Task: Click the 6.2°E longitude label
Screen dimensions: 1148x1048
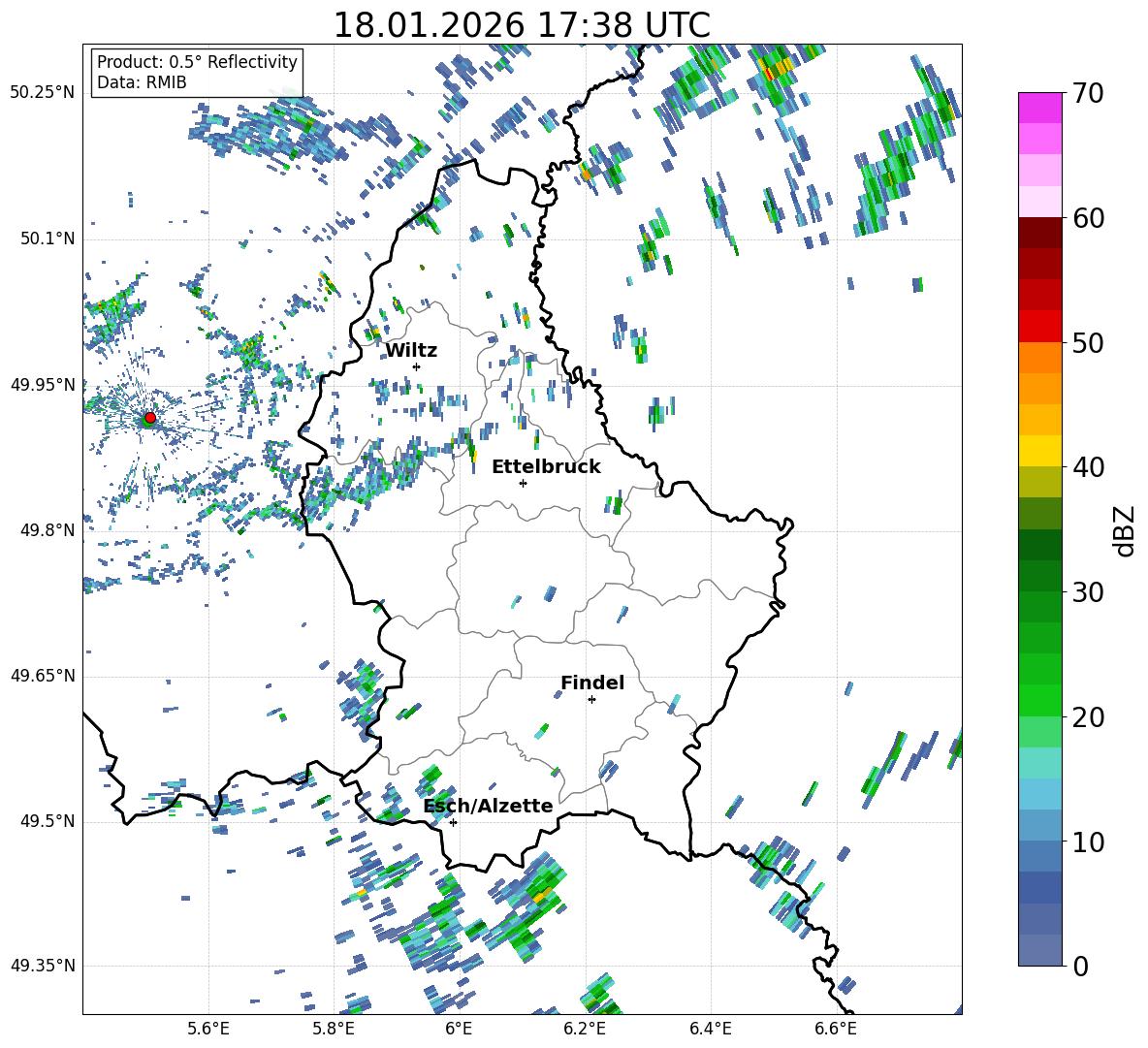Action: click(x=585, y=1029)
